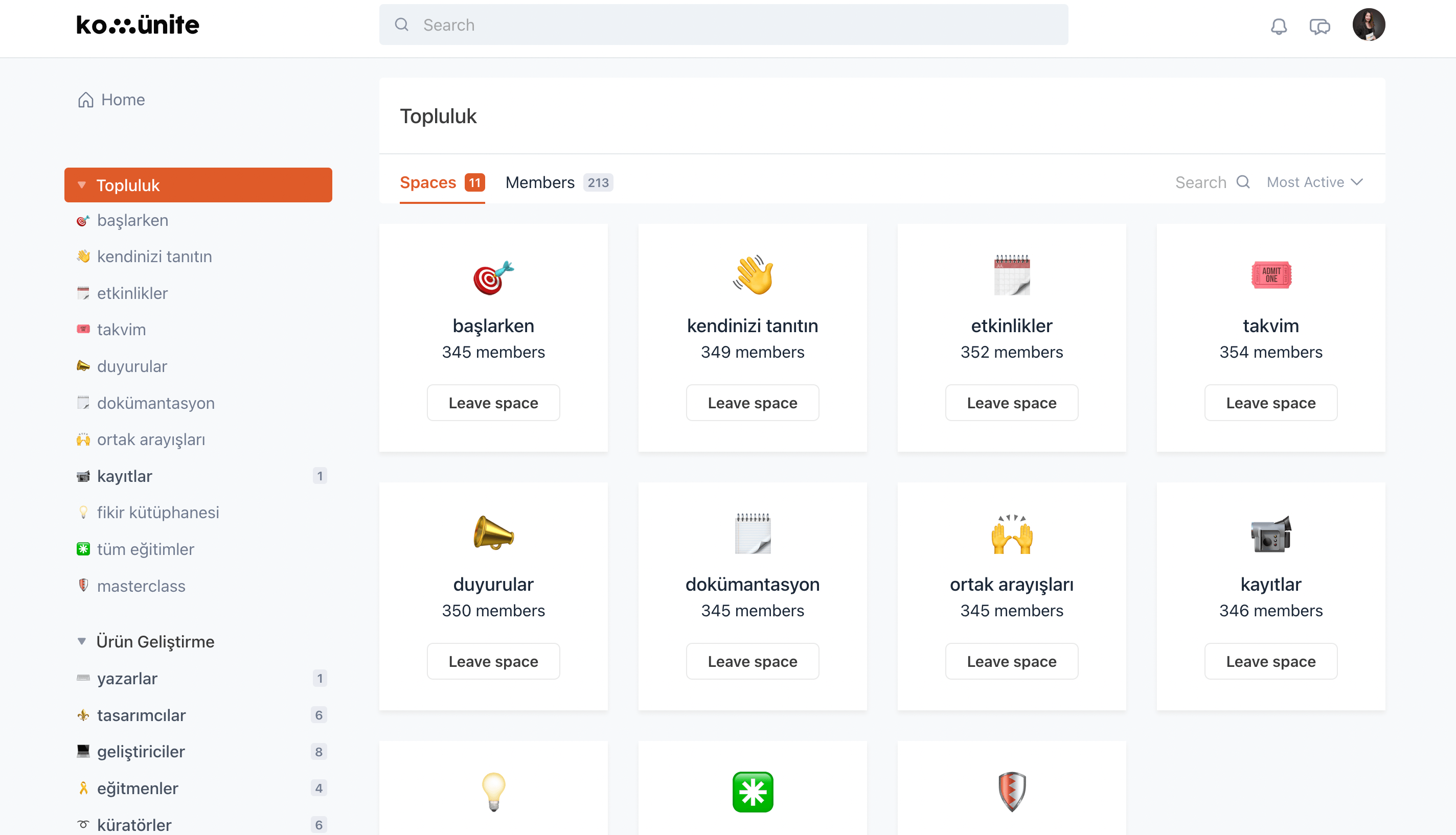Click the notifications bell icon

point(1278,26)
